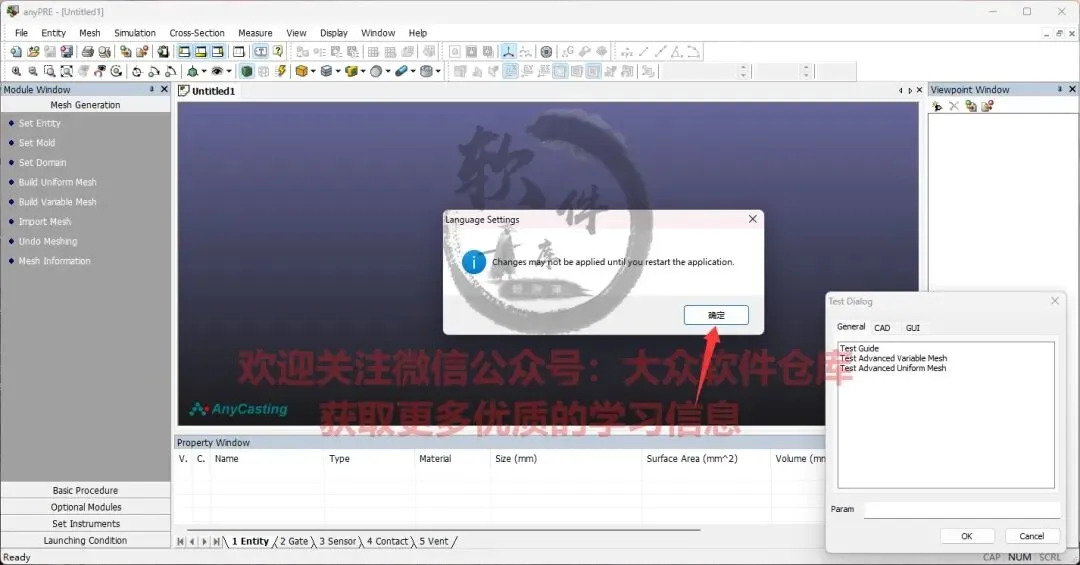Select the Untitled1 document tab
The image size is (1080, 565).
[x=207, y=91]
